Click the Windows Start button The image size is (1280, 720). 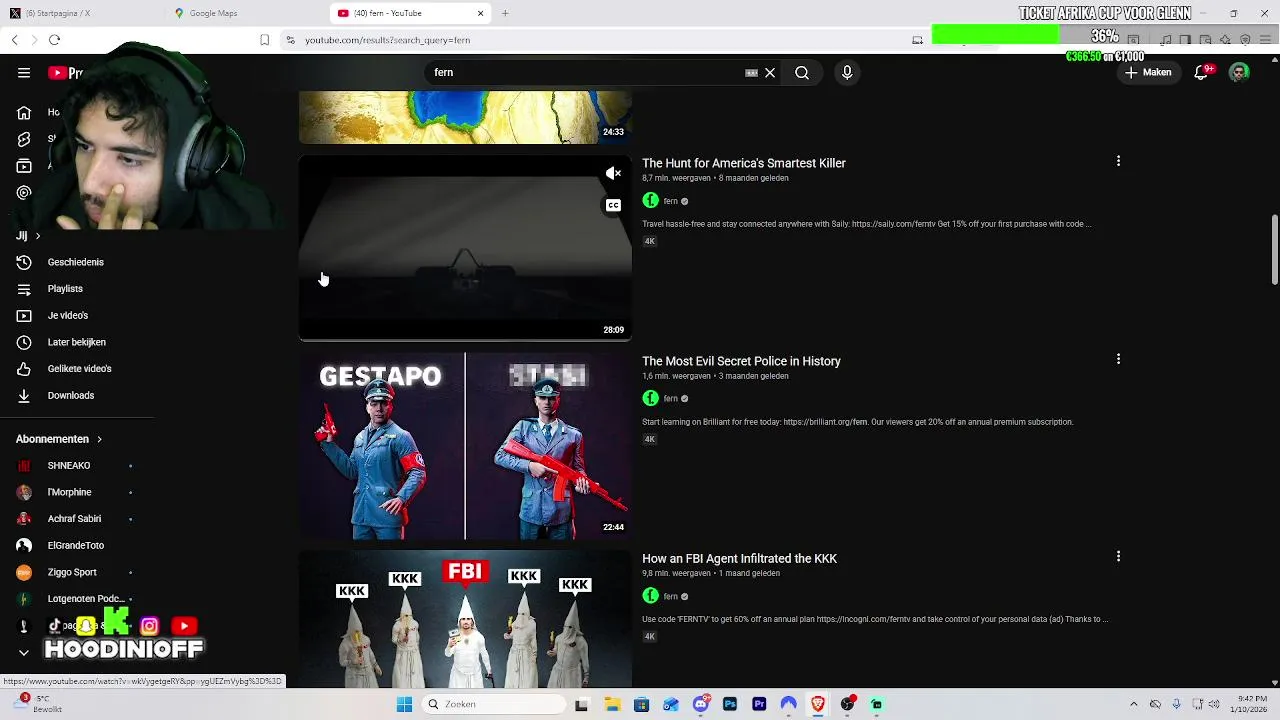click(404, 704)
